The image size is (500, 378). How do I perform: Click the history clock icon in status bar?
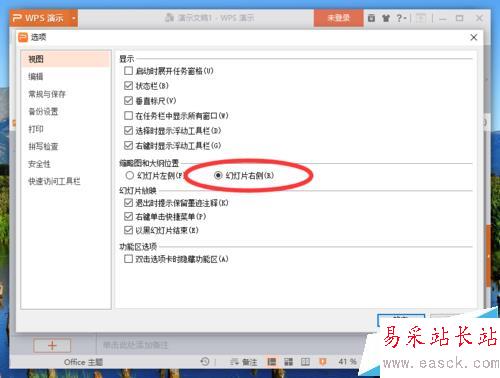205,361
